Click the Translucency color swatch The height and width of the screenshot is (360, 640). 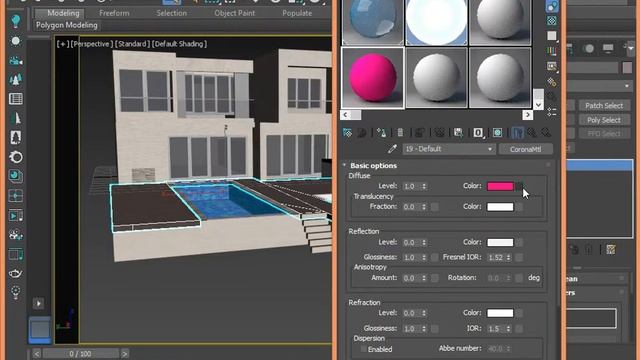coord(500,207)
